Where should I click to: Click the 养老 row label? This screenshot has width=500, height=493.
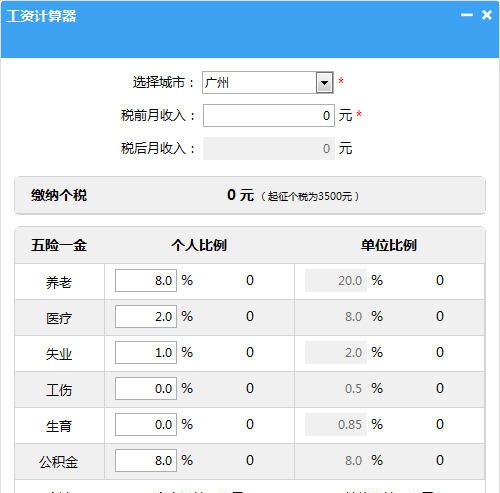(59, 282)
